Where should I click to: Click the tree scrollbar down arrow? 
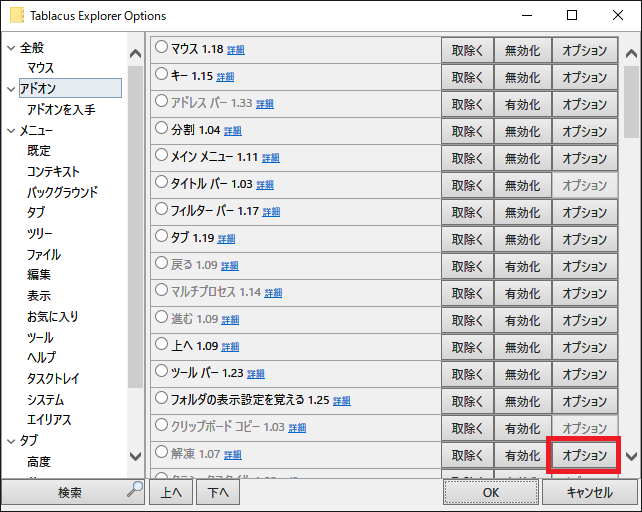pyautogui.click(x=136, y=456)
